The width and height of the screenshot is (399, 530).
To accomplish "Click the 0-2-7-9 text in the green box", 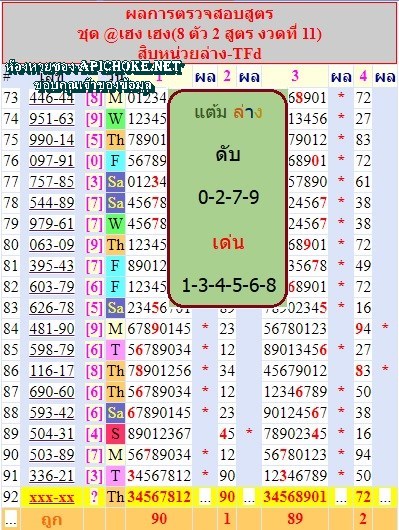I will coord(229,197).
